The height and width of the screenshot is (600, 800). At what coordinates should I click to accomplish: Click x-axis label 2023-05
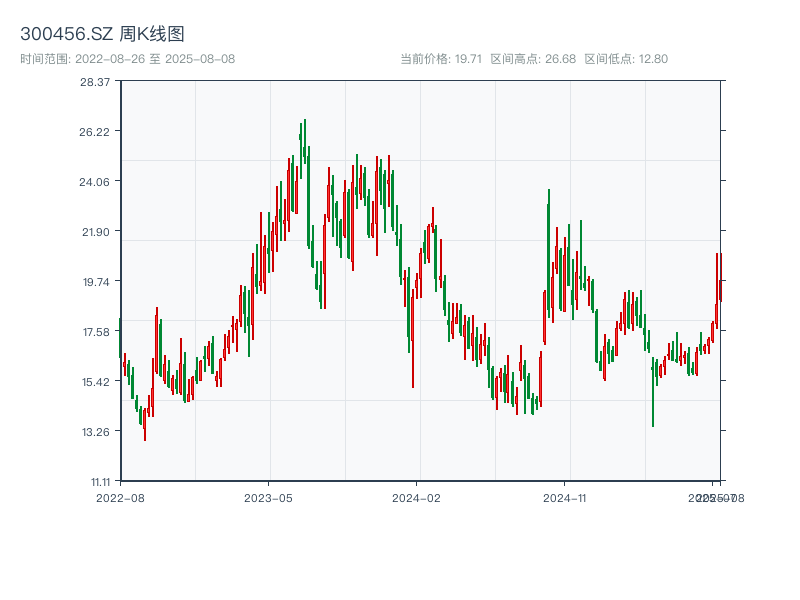click(268, 498)
